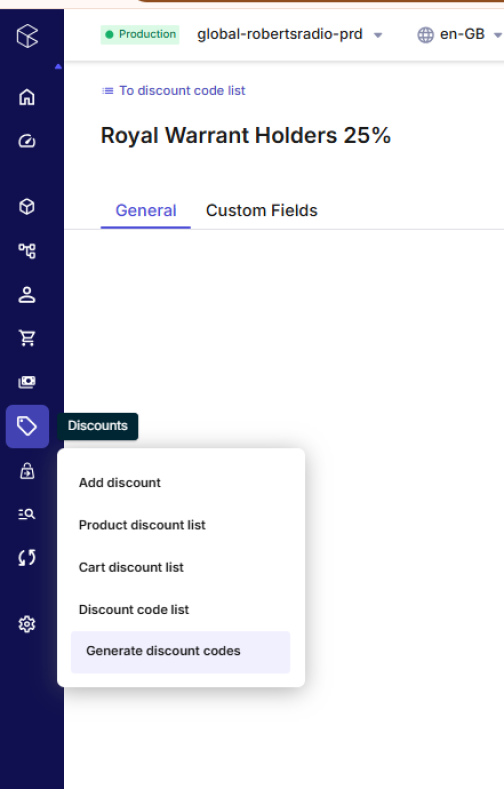Select Cart discount list menu item
The height and width of the screenshot is (789, 504).
click(131, 567)
